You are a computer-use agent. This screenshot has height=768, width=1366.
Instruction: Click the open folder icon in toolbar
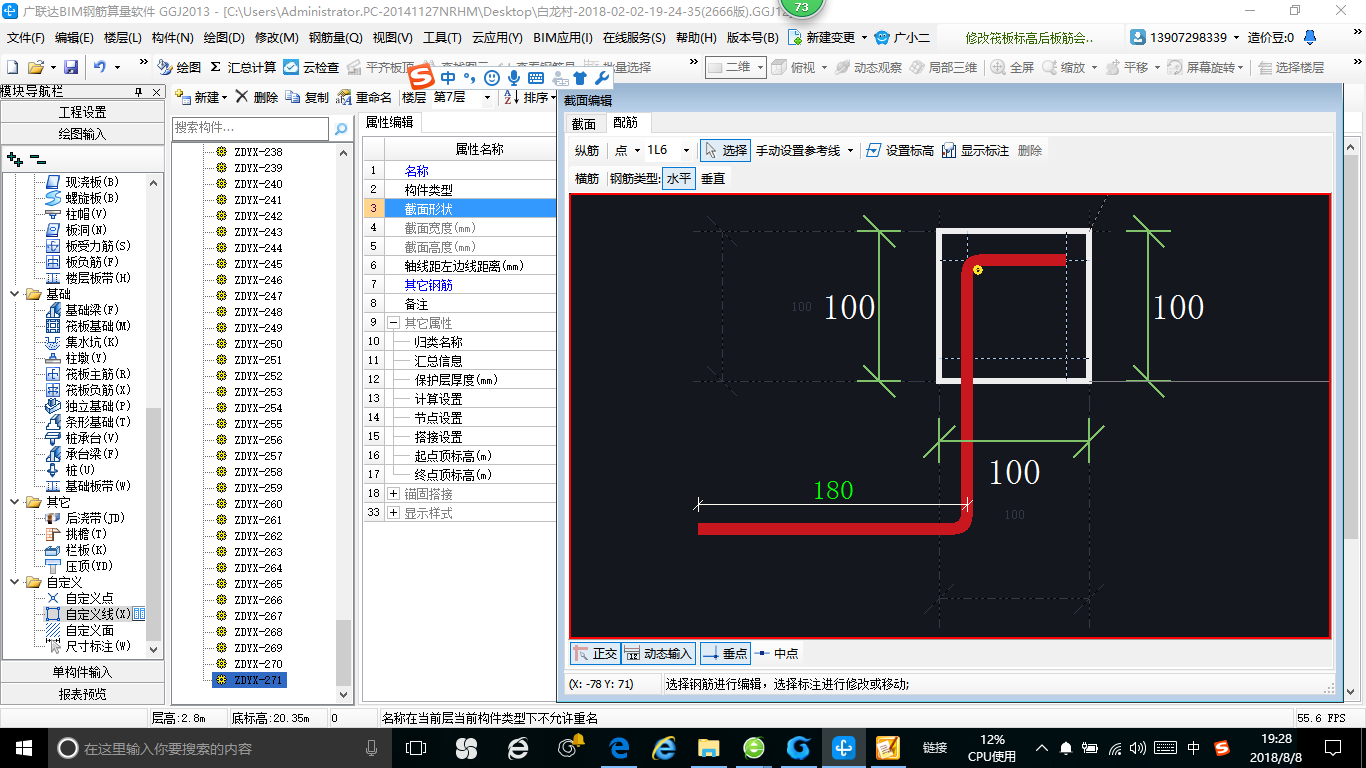point(35,67)
